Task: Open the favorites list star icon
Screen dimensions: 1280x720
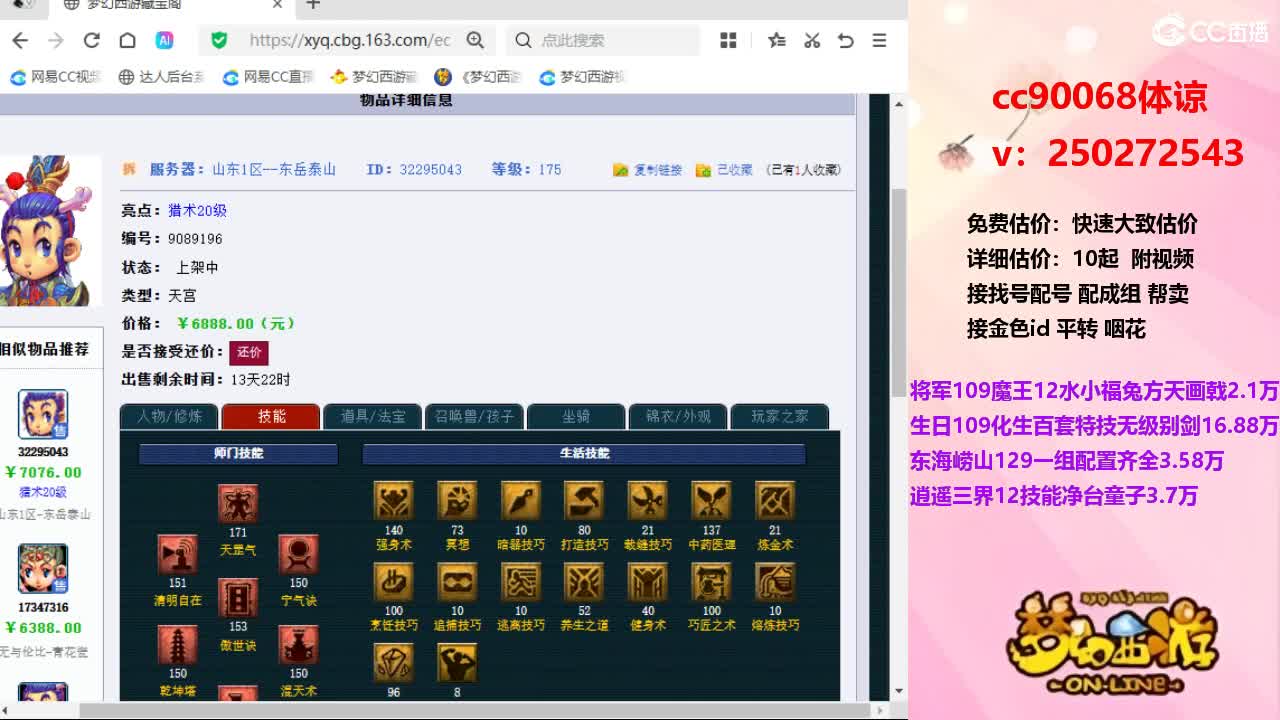Action: pyautogui.click(x=777, y=40)
